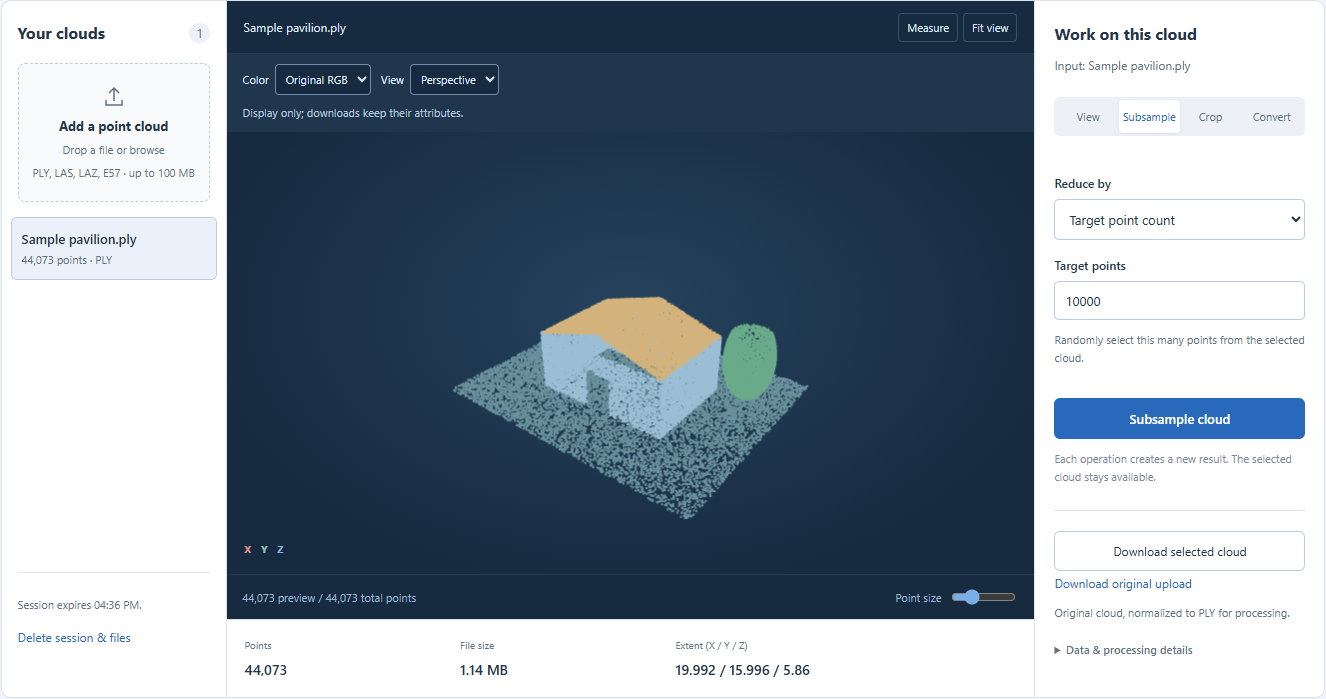
Task: Click the Fit view button
Action: click(x=990, y=28)
